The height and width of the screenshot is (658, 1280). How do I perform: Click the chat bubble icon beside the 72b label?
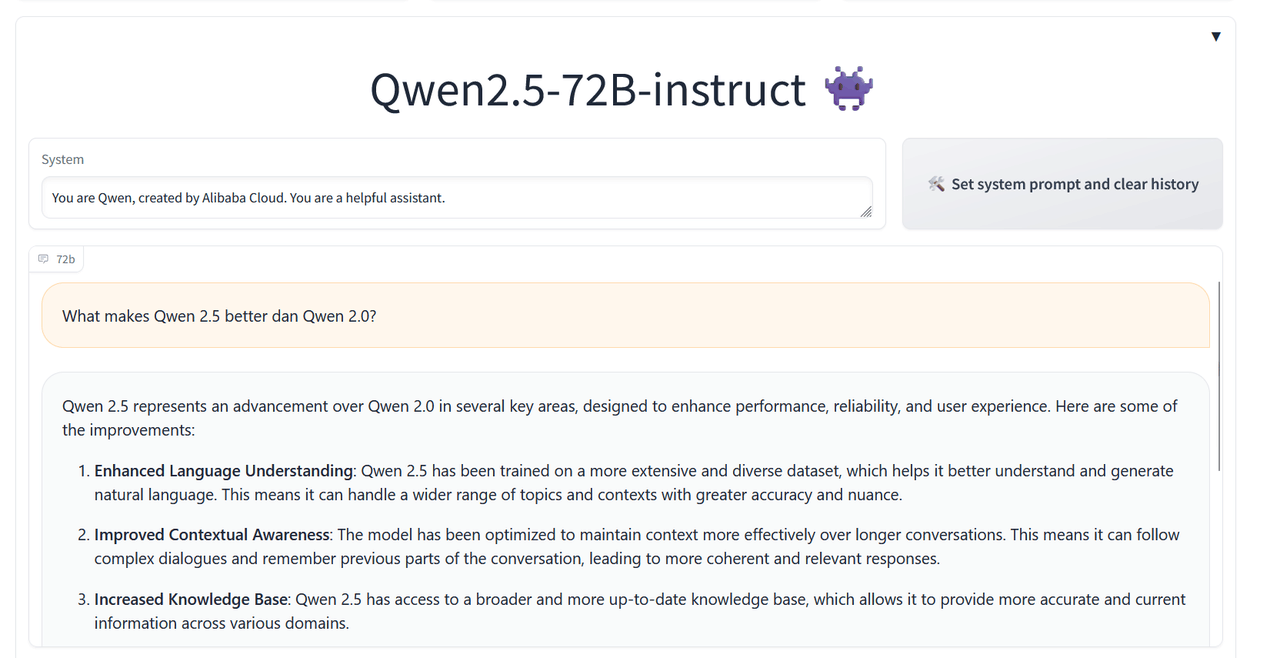[43, 259]
